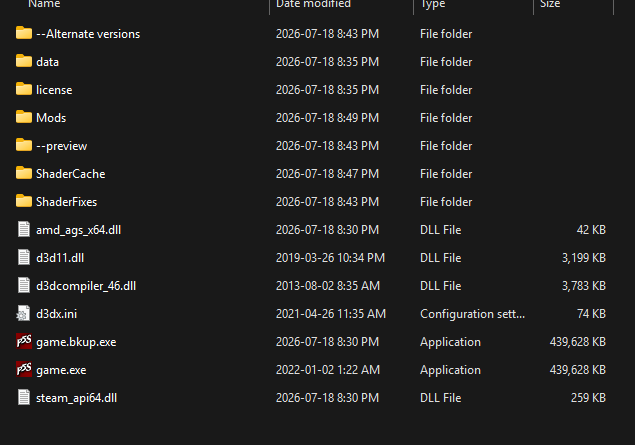
Task: Click the d3dx.ini configuration file icon
Action: pos(23,313)
